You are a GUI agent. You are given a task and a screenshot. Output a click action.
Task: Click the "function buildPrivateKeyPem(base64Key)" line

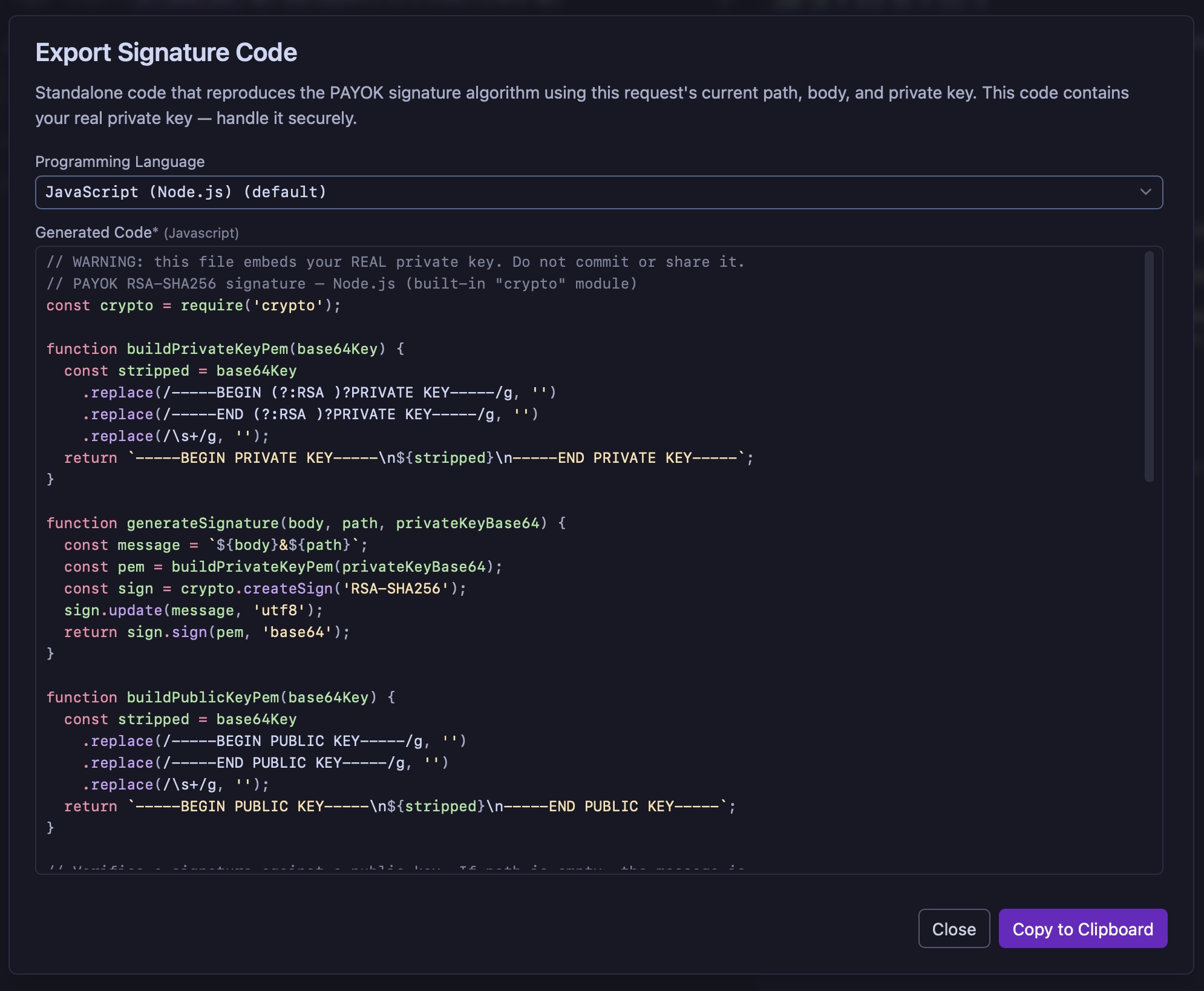pyautogui.click(x=226, y=349)
